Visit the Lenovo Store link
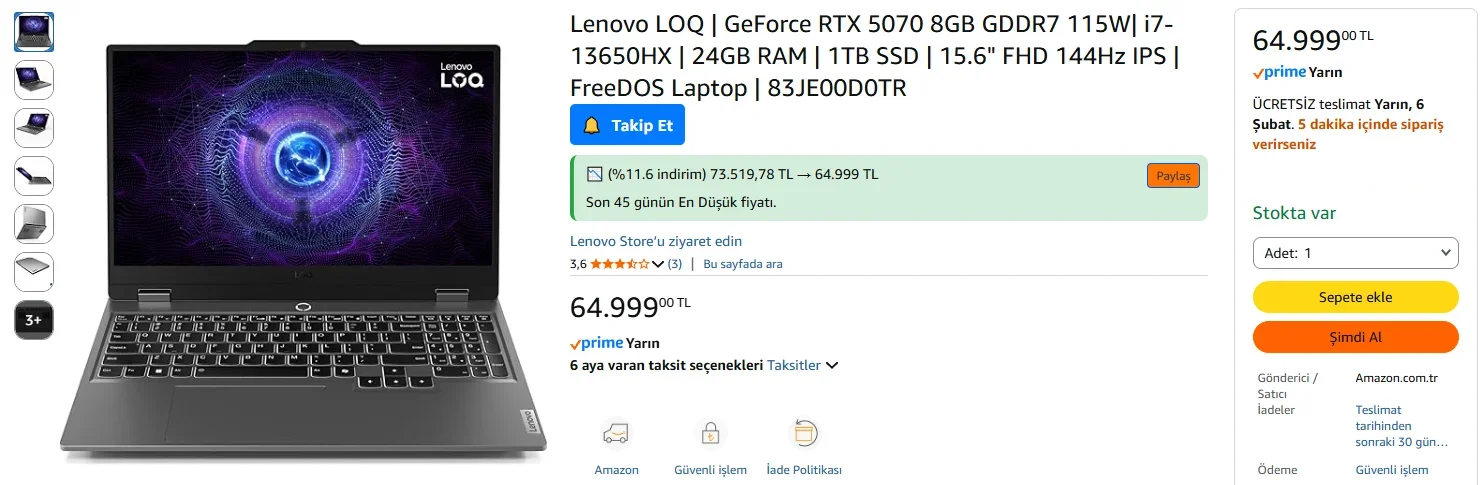 pos(656,241)
